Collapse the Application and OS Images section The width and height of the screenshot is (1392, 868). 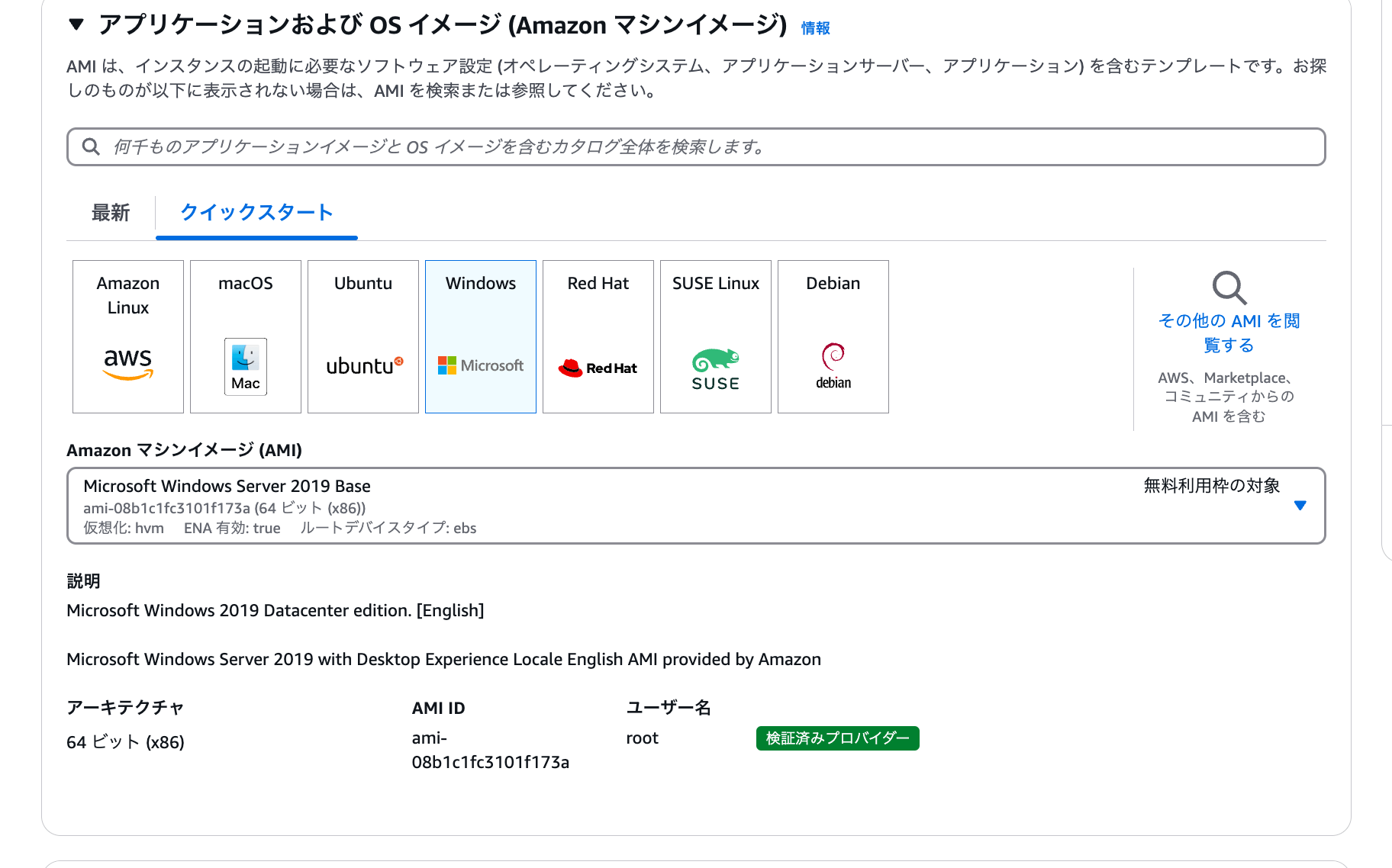(76, 24)
